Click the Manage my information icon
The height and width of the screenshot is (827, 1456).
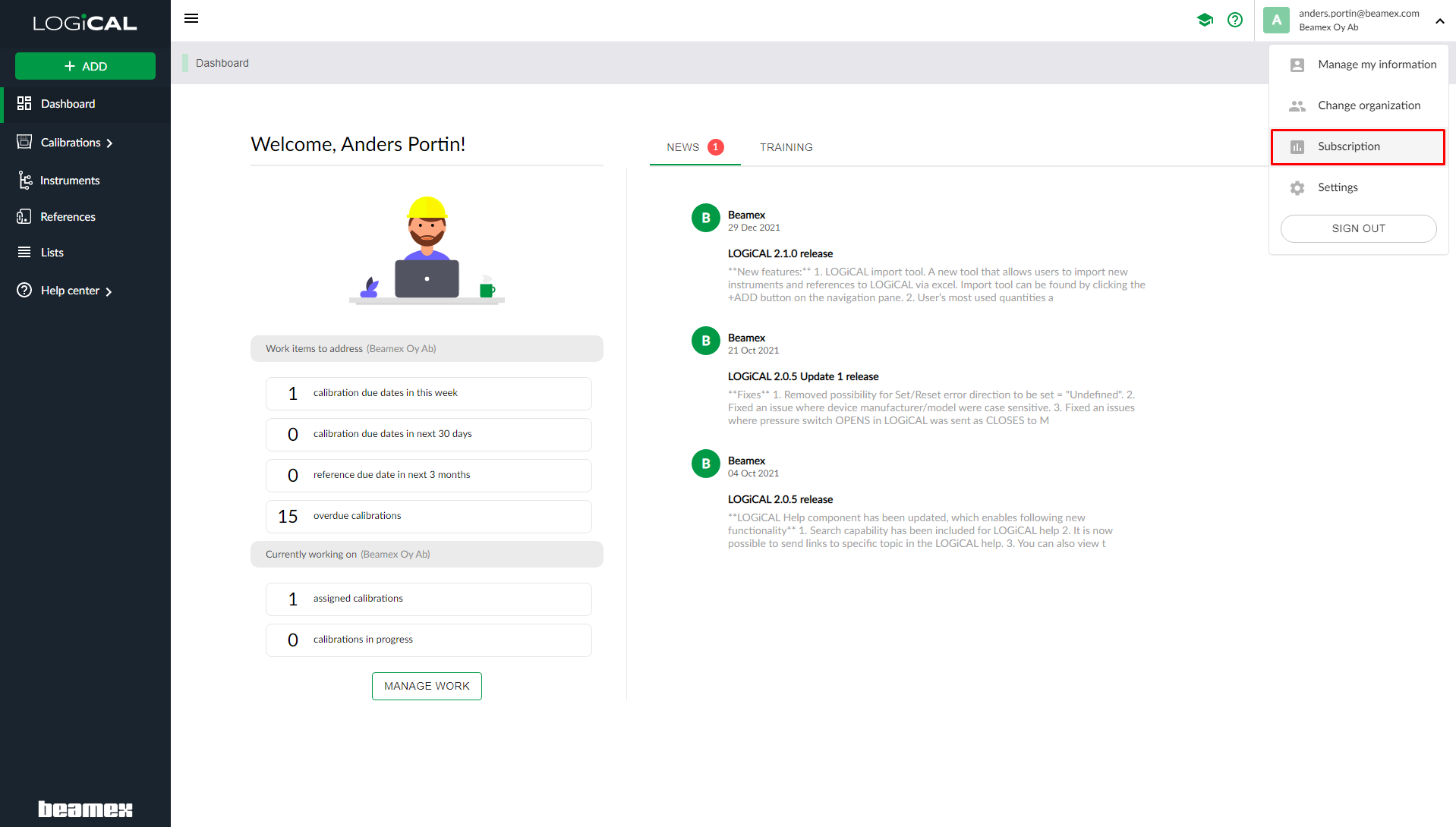tap(1297, 65)
